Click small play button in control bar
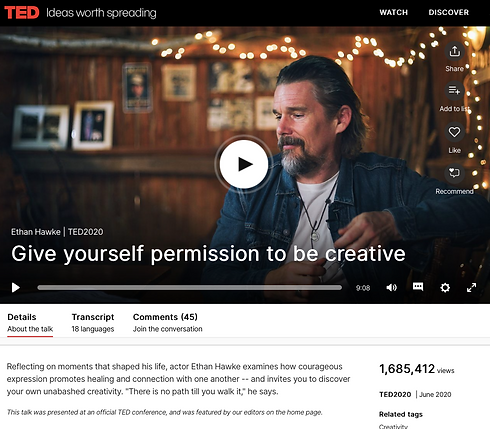490x429 pixels. (x=16, y=287)
